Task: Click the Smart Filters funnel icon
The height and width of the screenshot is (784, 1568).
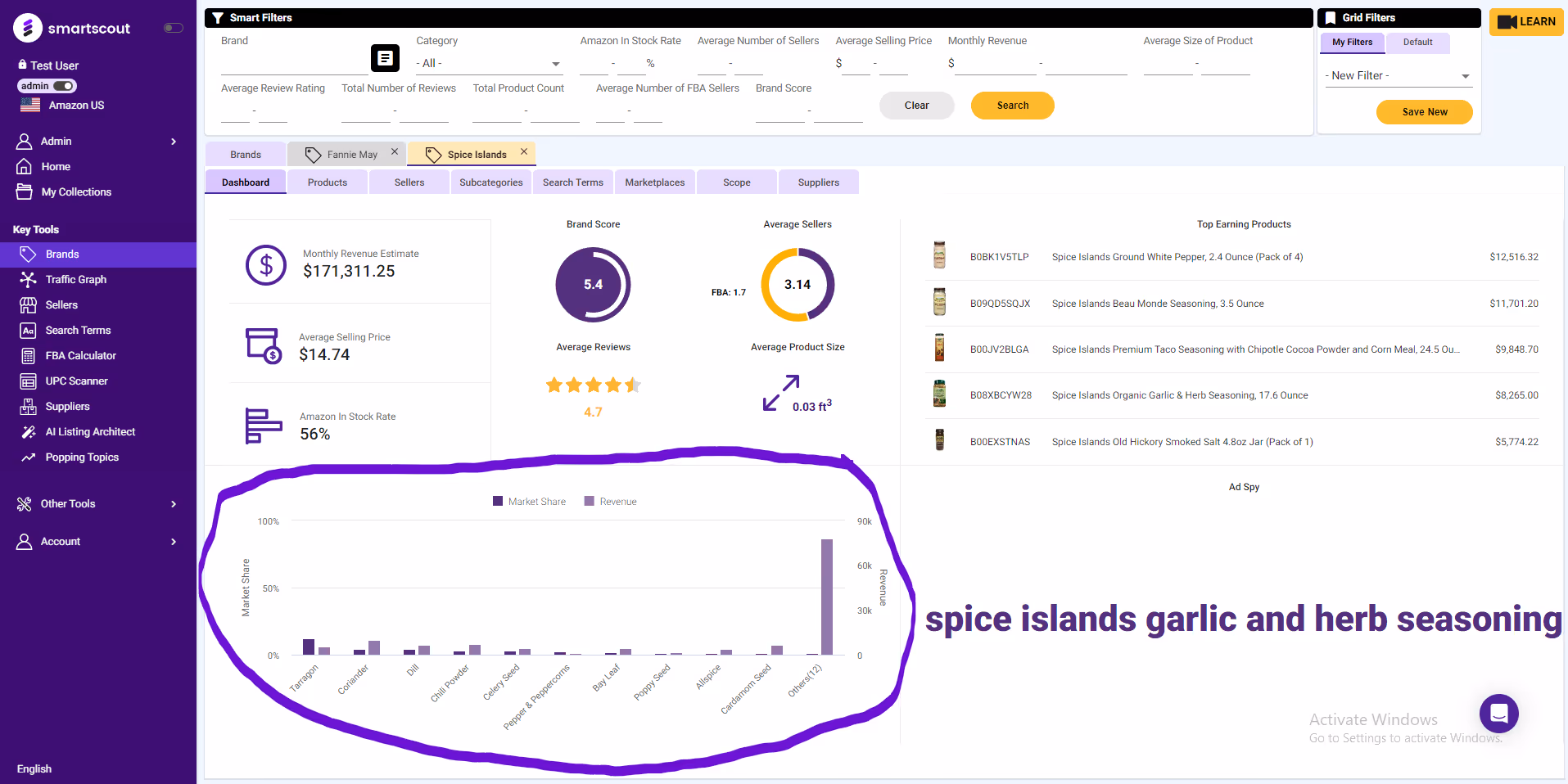Action: coord(218,18)
